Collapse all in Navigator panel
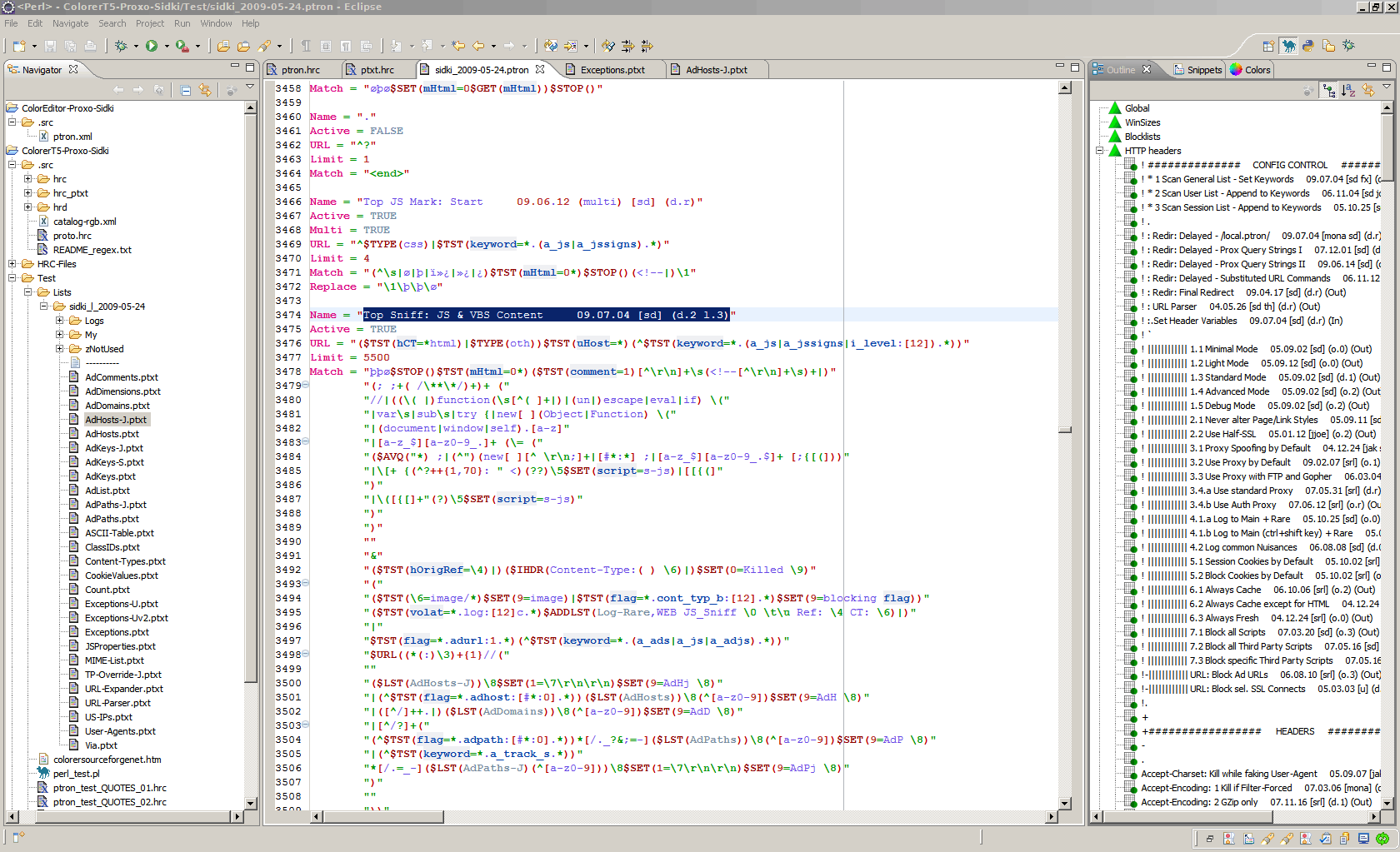Viewport: 1400px width, 852px height. click(x=186, y=90)
